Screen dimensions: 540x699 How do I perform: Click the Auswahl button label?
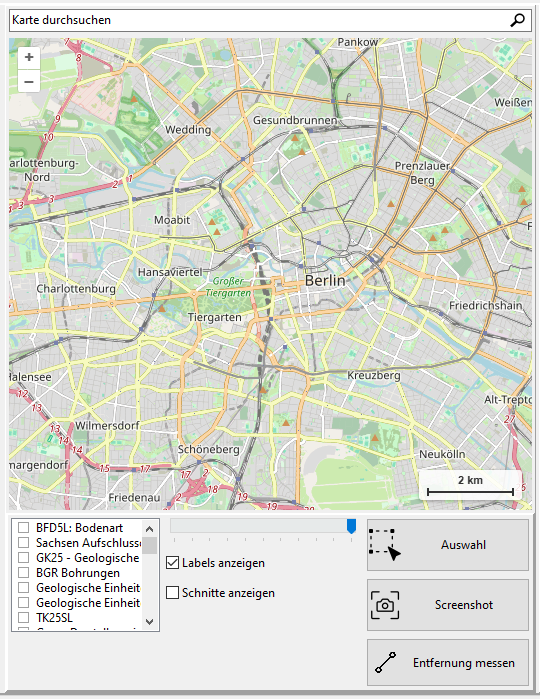[463, 545]
